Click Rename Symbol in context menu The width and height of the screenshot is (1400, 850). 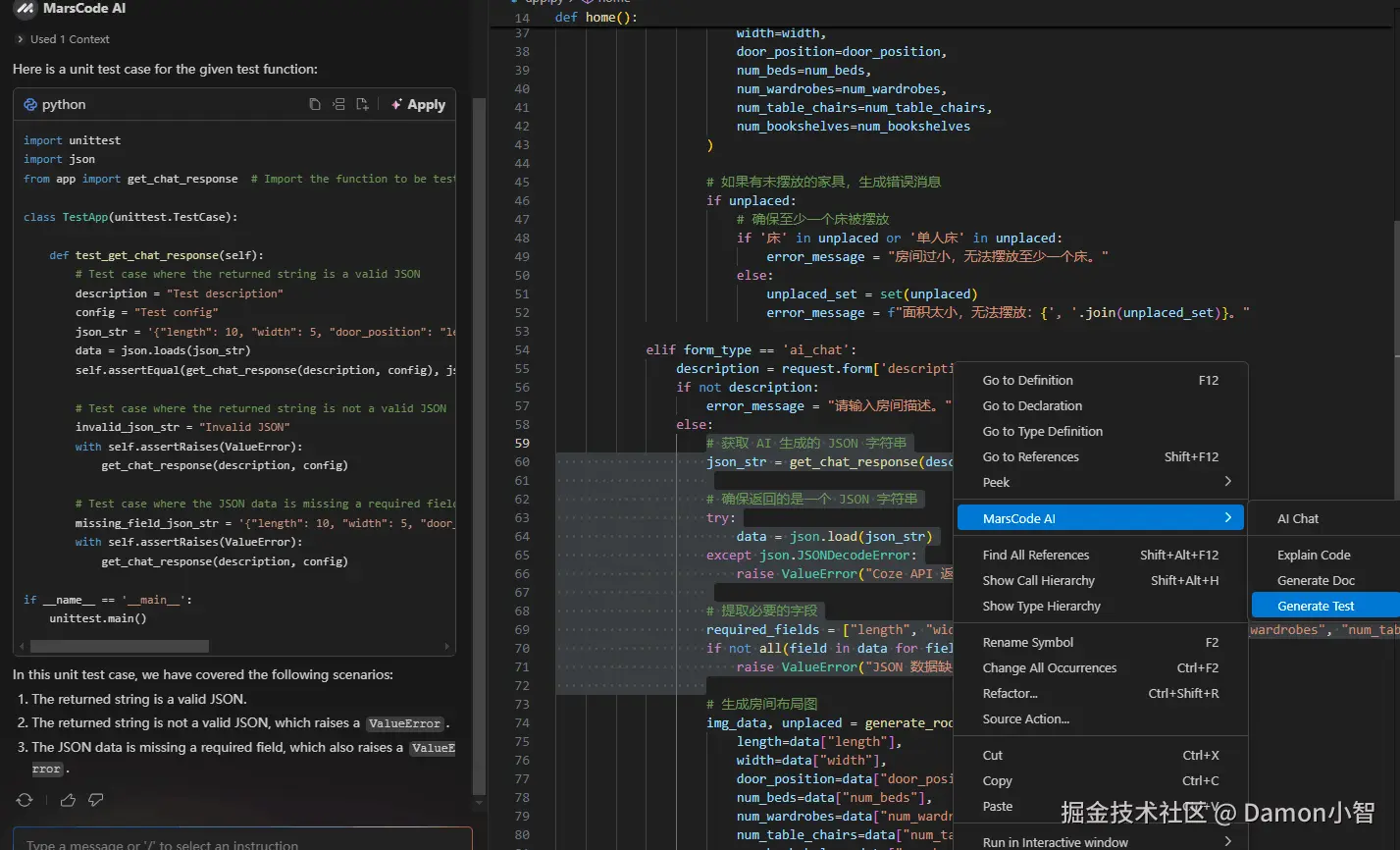point(1027,642)
